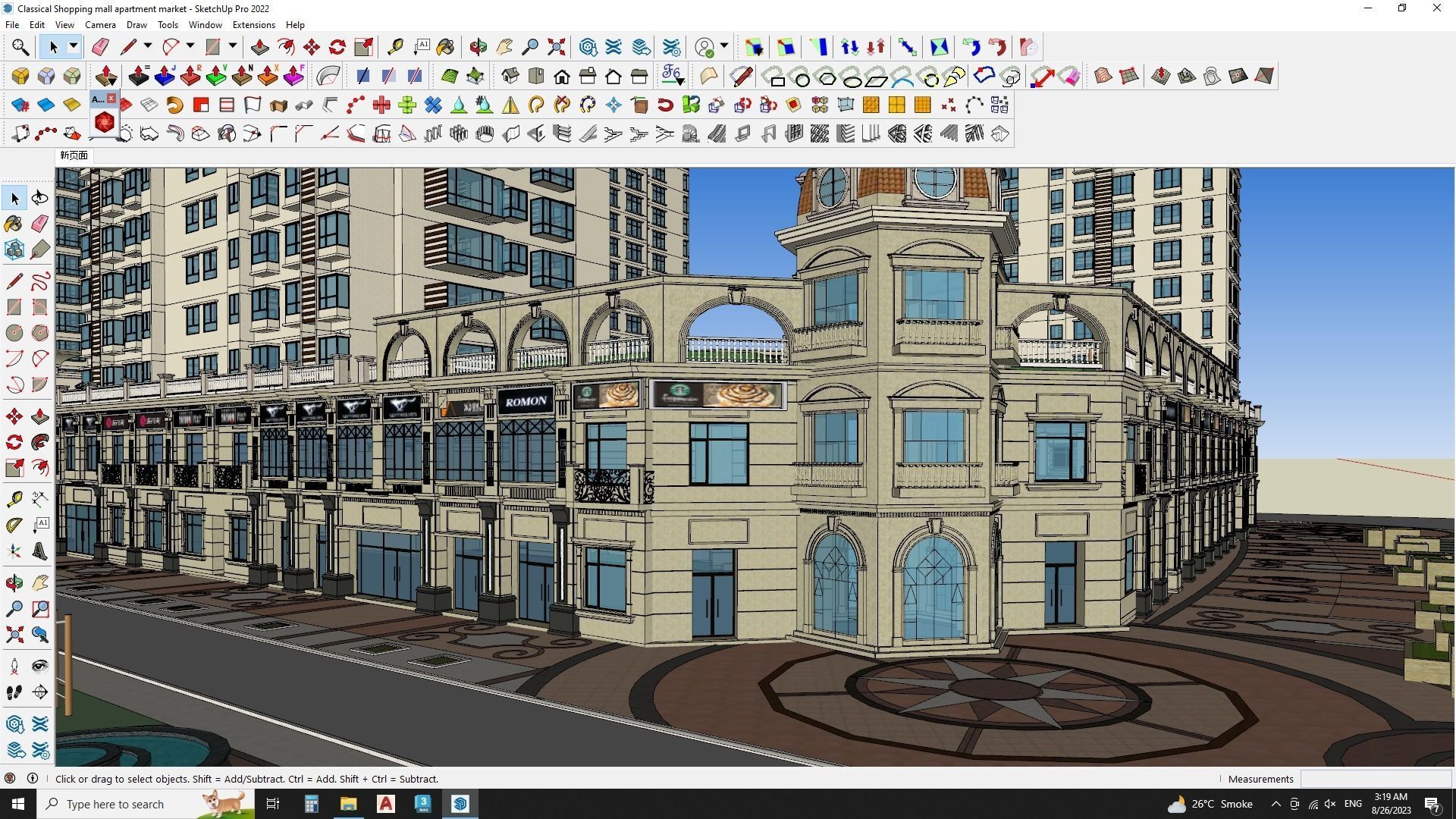Image resolution: width=1456 pixels, height=819 pixels.
Task: Show hidden system tray icons chevron
Action: 1276,804
